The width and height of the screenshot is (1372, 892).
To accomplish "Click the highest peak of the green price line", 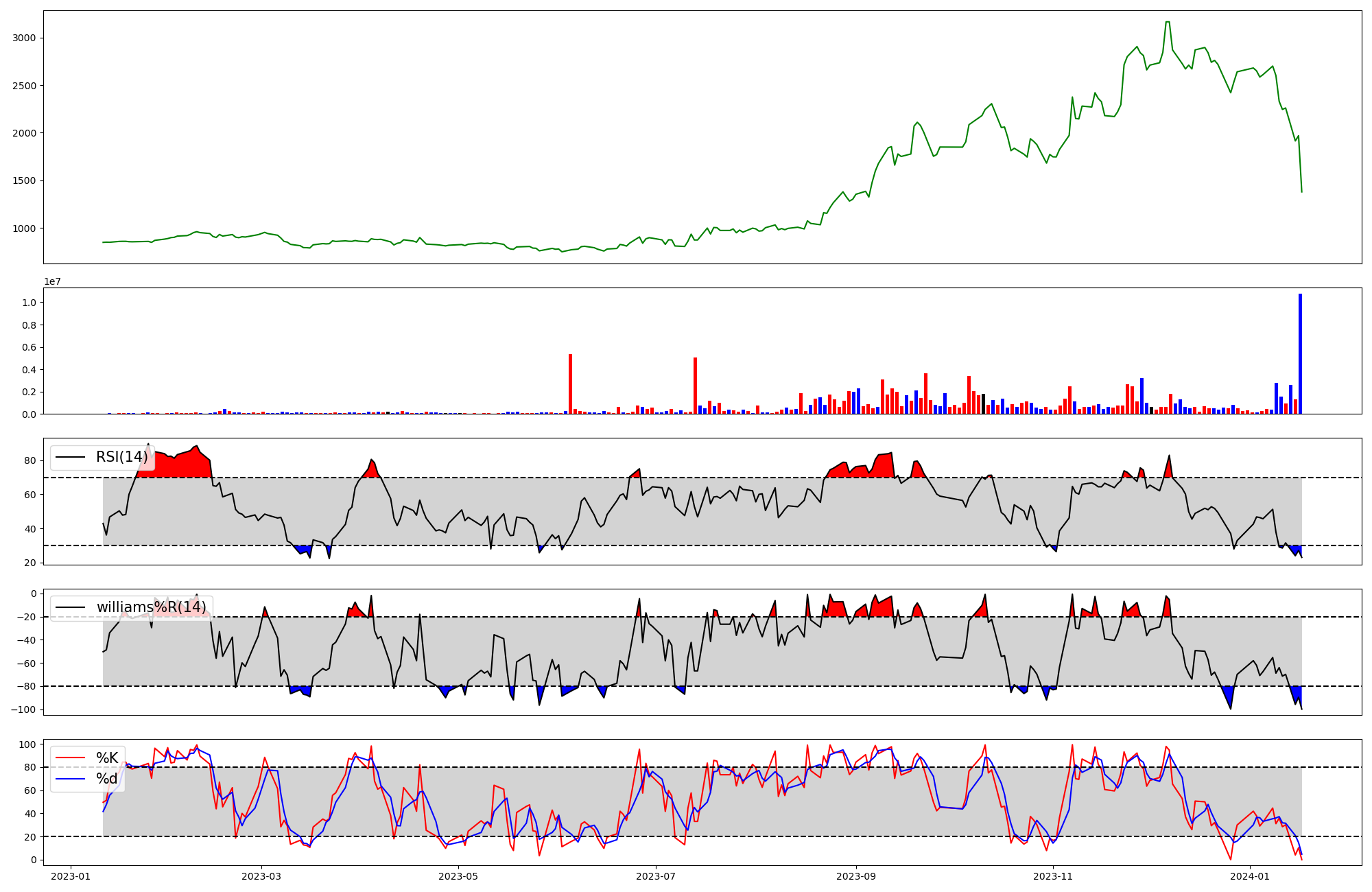I will [x=1167, y=23].
